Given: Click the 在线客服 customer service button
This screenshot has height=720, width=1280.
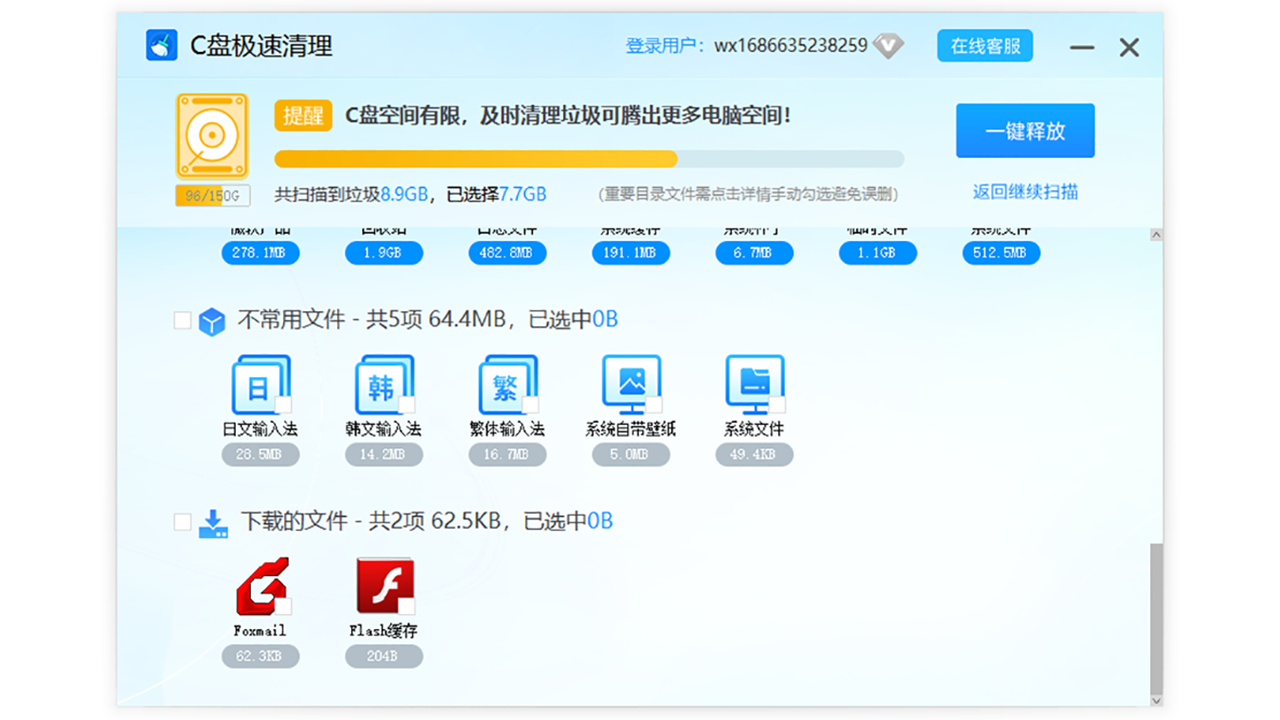Looking at the screenshot, I should (x=984, y=45).
